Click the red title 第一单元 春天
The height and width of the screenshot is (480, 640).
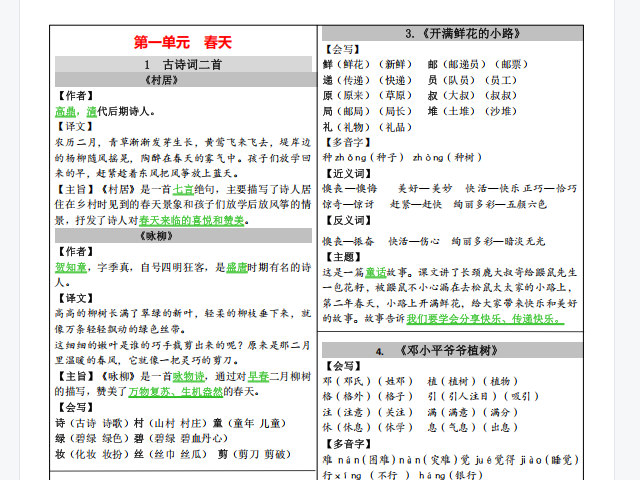(182, 42)
